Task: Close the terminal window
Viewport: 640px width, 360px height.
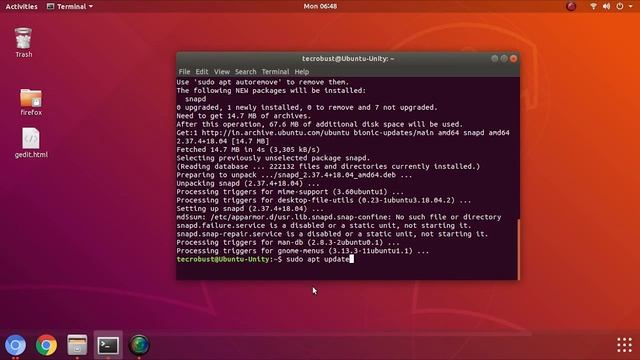Action: point(513,59)
